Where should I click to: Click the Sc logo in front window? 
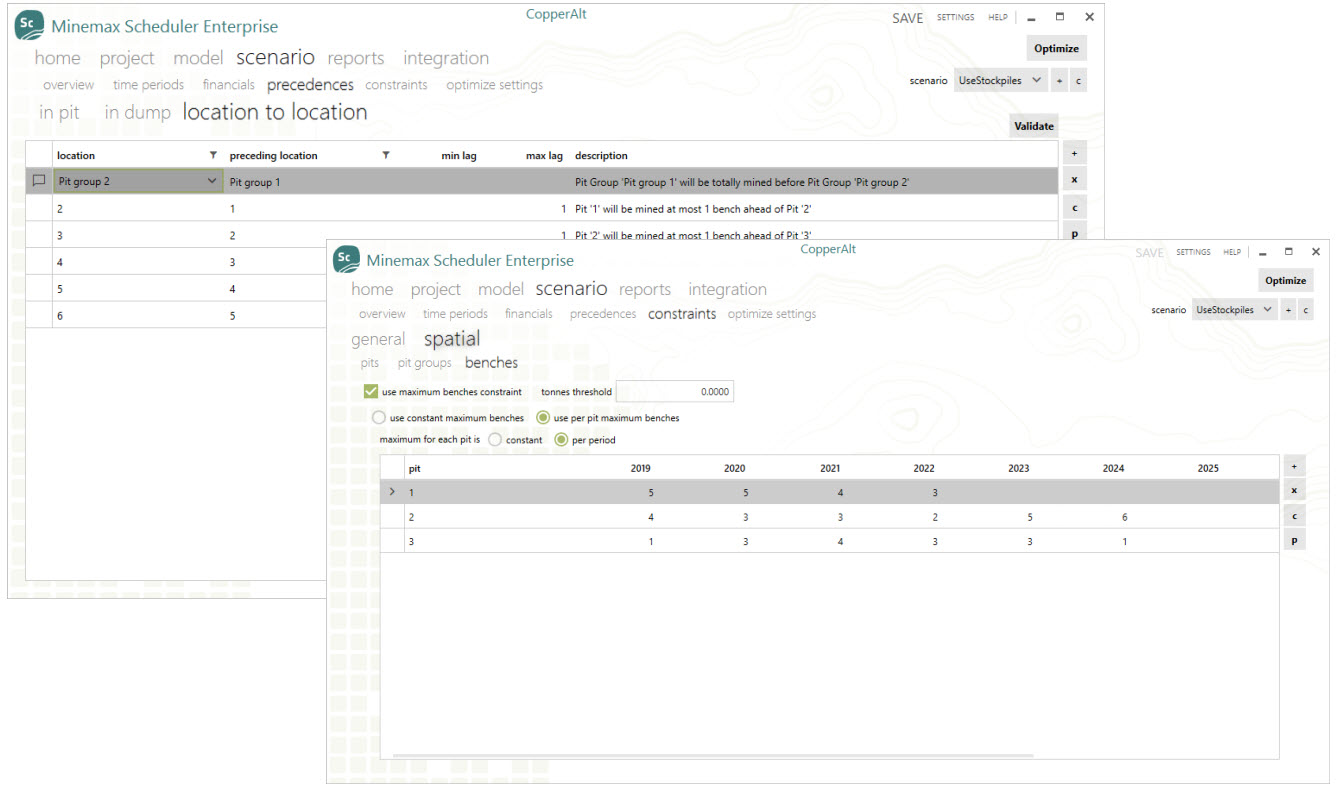tap(346, 259)
